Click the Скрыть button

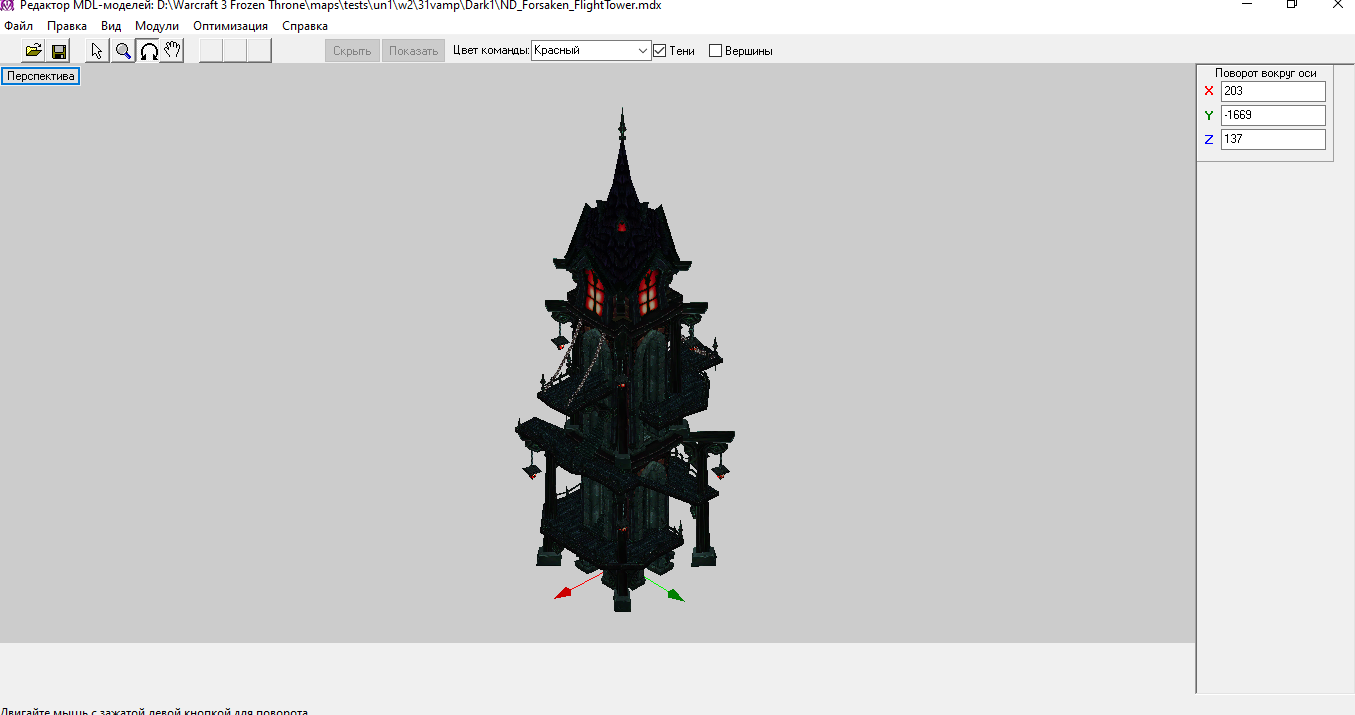coord(352,51)
